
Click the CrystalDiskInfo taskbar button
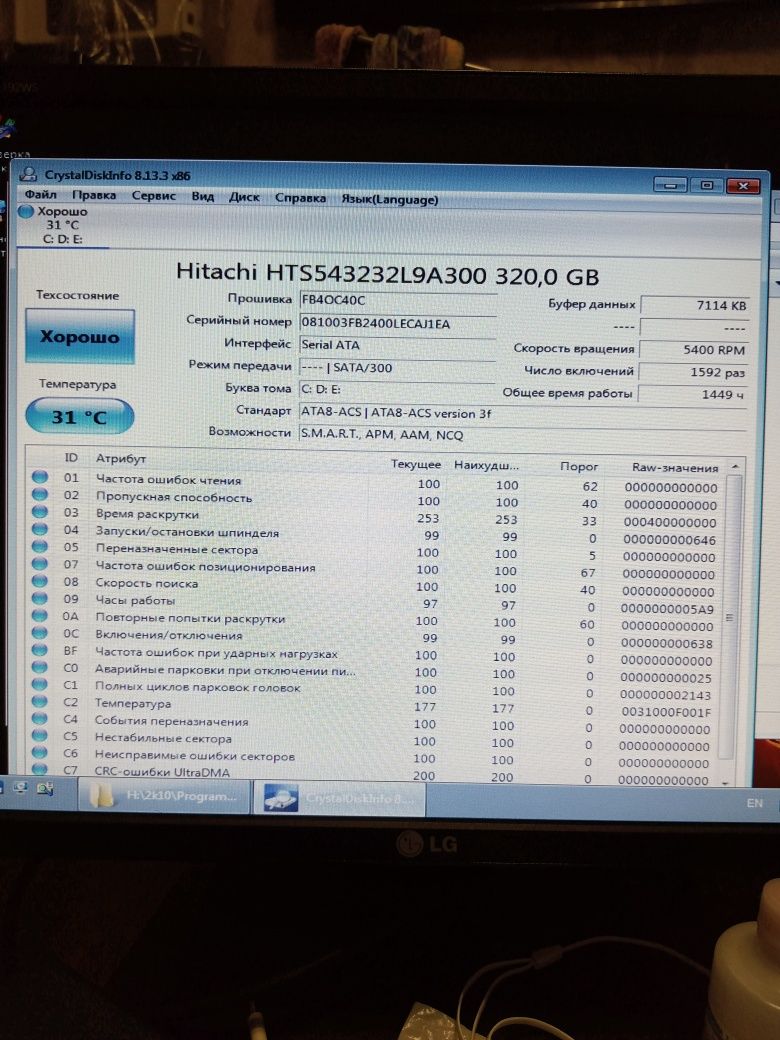[x=339, y=798]
